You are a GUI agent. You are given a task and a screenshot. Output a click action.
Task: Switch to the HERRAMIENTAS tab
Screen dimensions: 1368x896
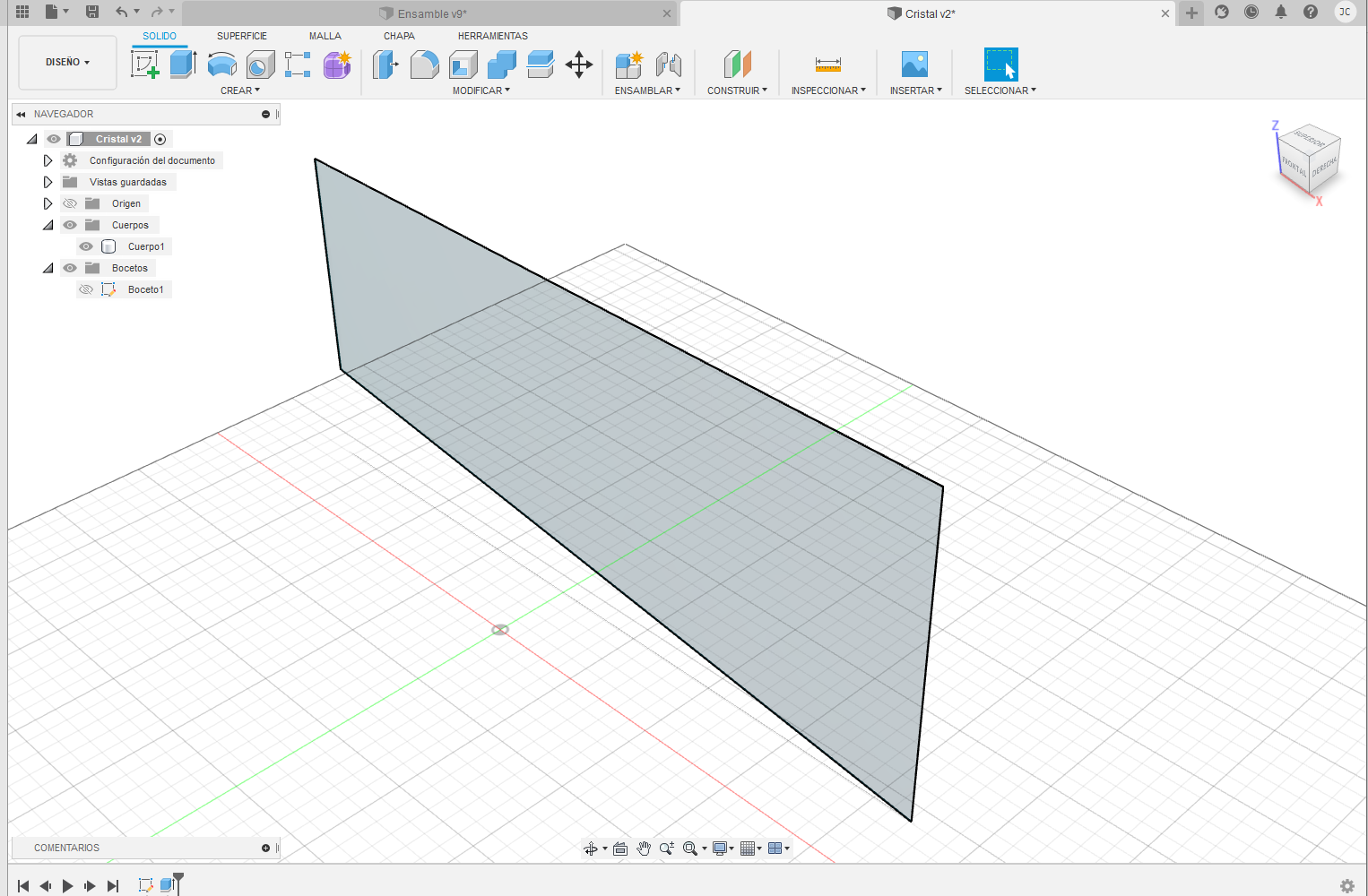(x=493, y=36)
